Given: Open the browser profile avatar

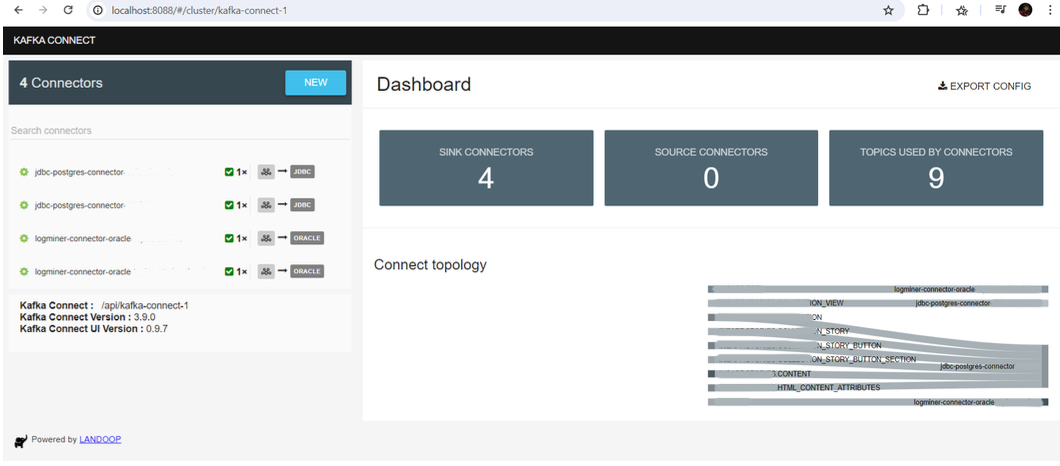Looking at the screenshot, I should tap(1026, 10).
